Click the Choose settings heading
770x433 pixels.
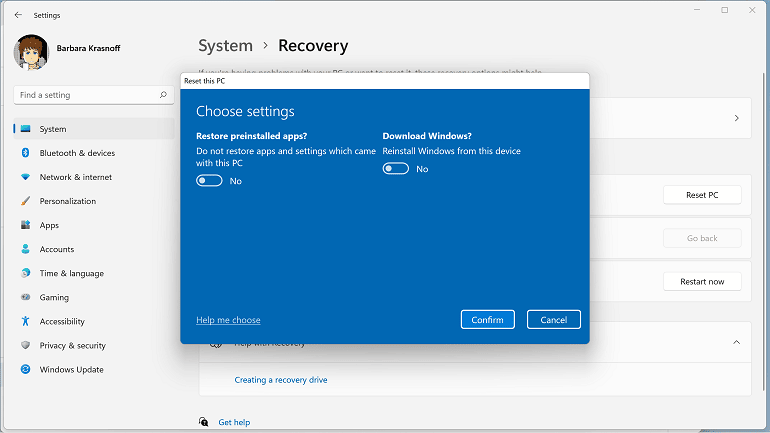pos(246,111)
